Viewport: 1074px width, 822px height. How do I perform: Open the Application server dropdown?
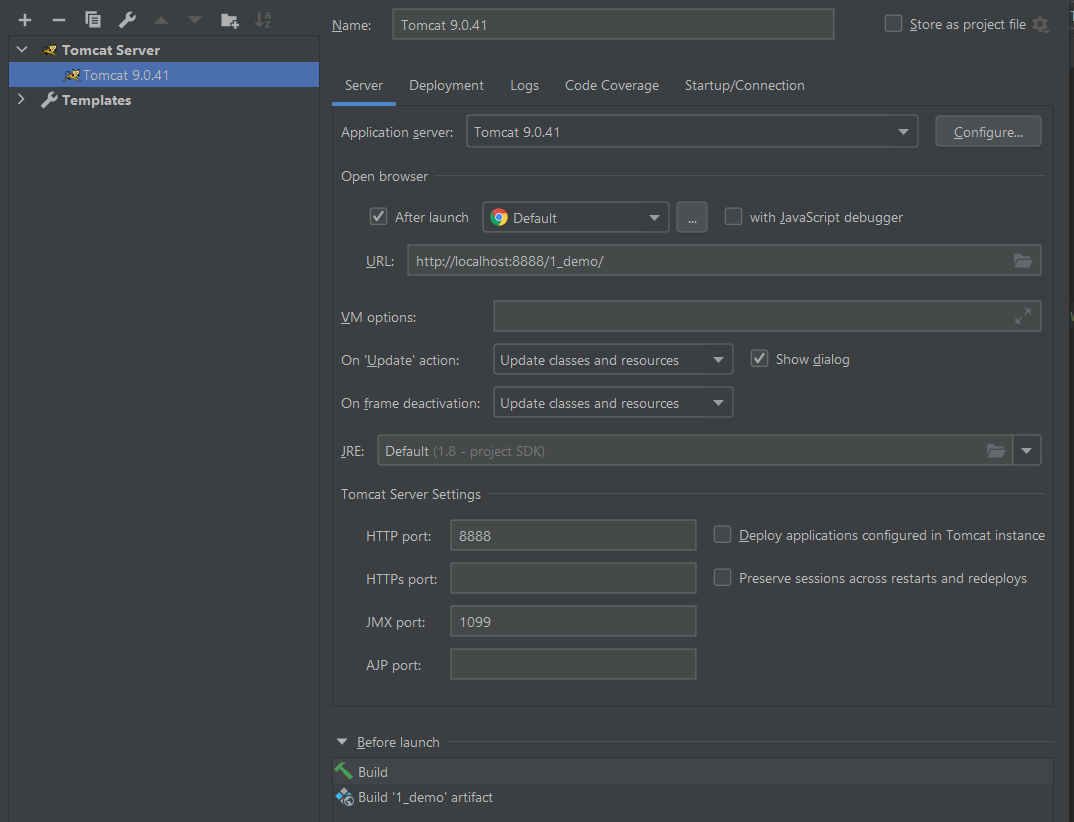click(x=902, y=130)
